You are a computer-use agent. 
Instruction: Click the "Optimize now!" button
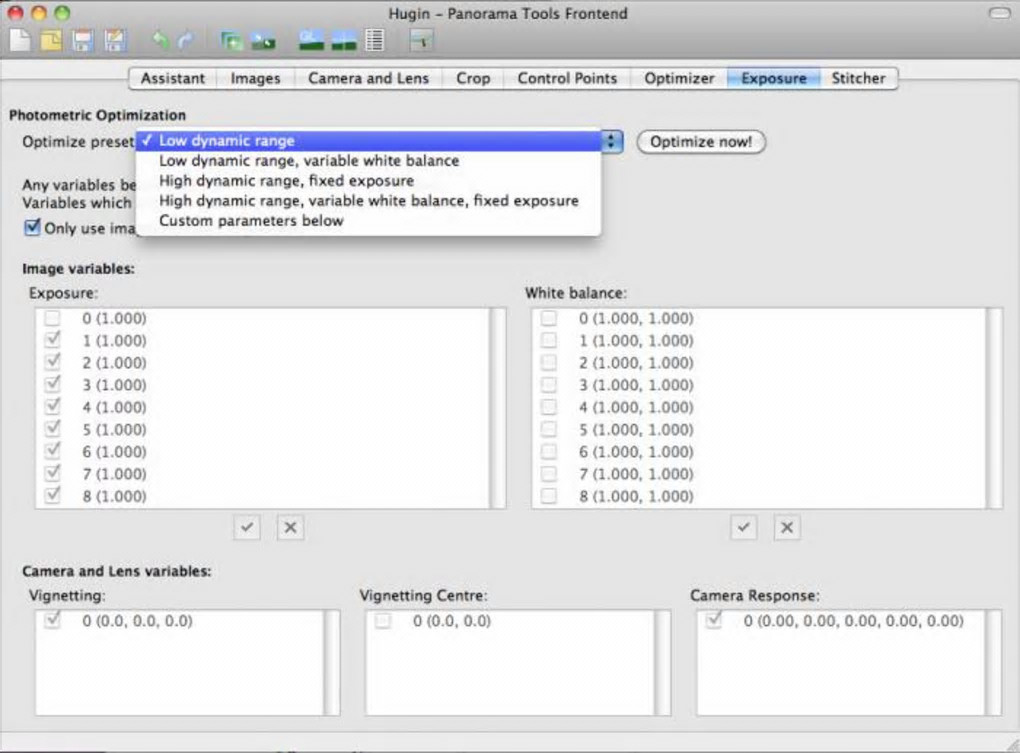(701, 142)
